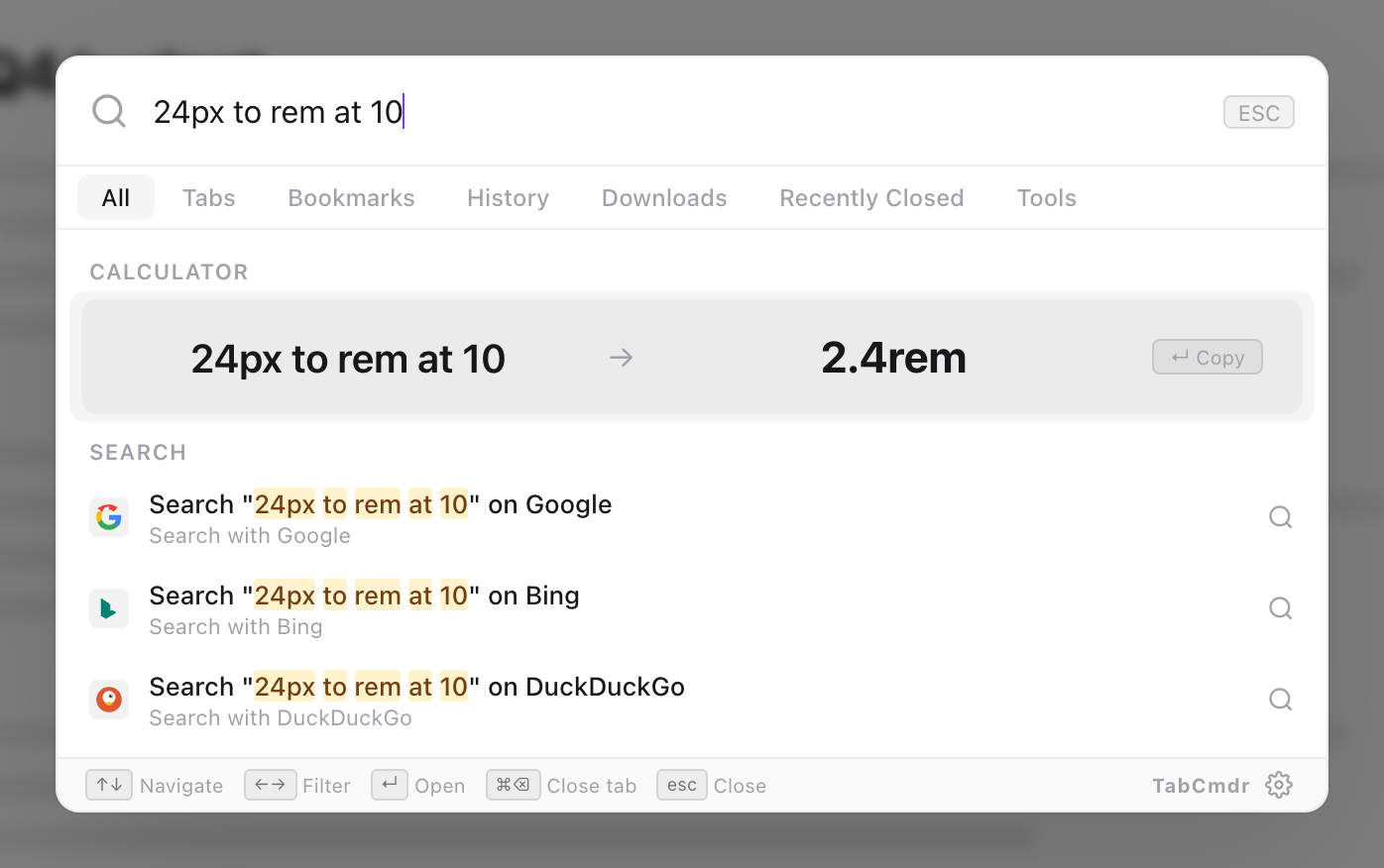Screen dimensions: 1384x868
Task: Switch to the Bookmarks filter
Action: (x=352, y=197)
